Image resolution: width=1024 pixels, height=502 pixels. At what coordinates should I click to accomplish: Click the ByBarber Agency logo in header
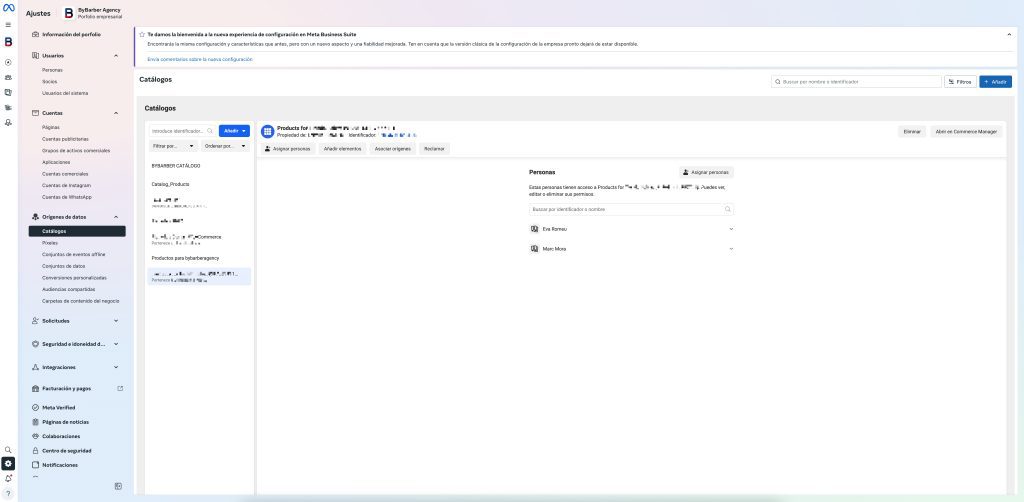[68, 13]
